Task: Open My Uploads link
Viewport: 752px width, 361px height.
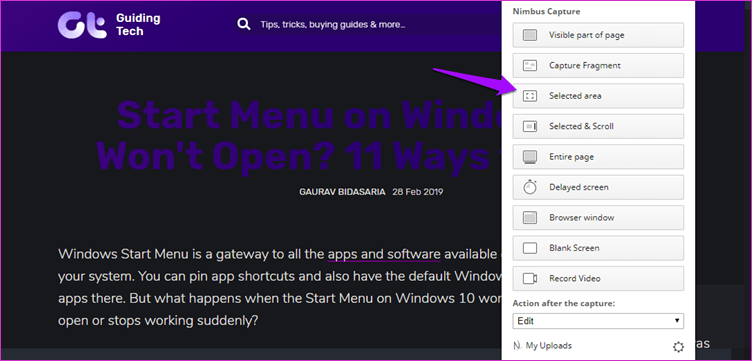Action: click(542, 346)
